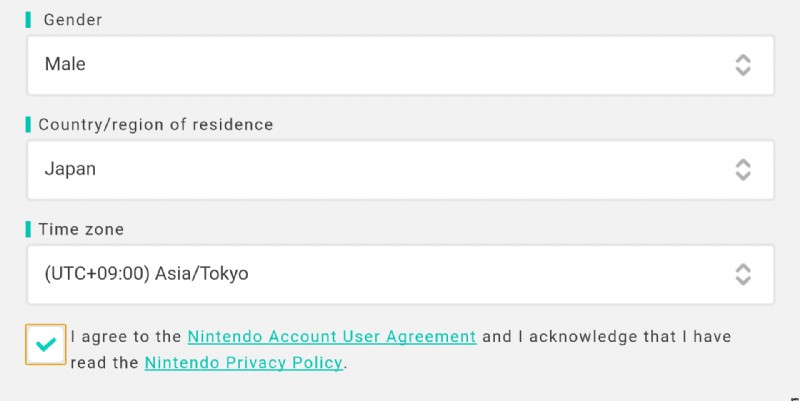The image size is (800, 401).
Task: Click the Country/region of residence label
Action: coord(155,125)
